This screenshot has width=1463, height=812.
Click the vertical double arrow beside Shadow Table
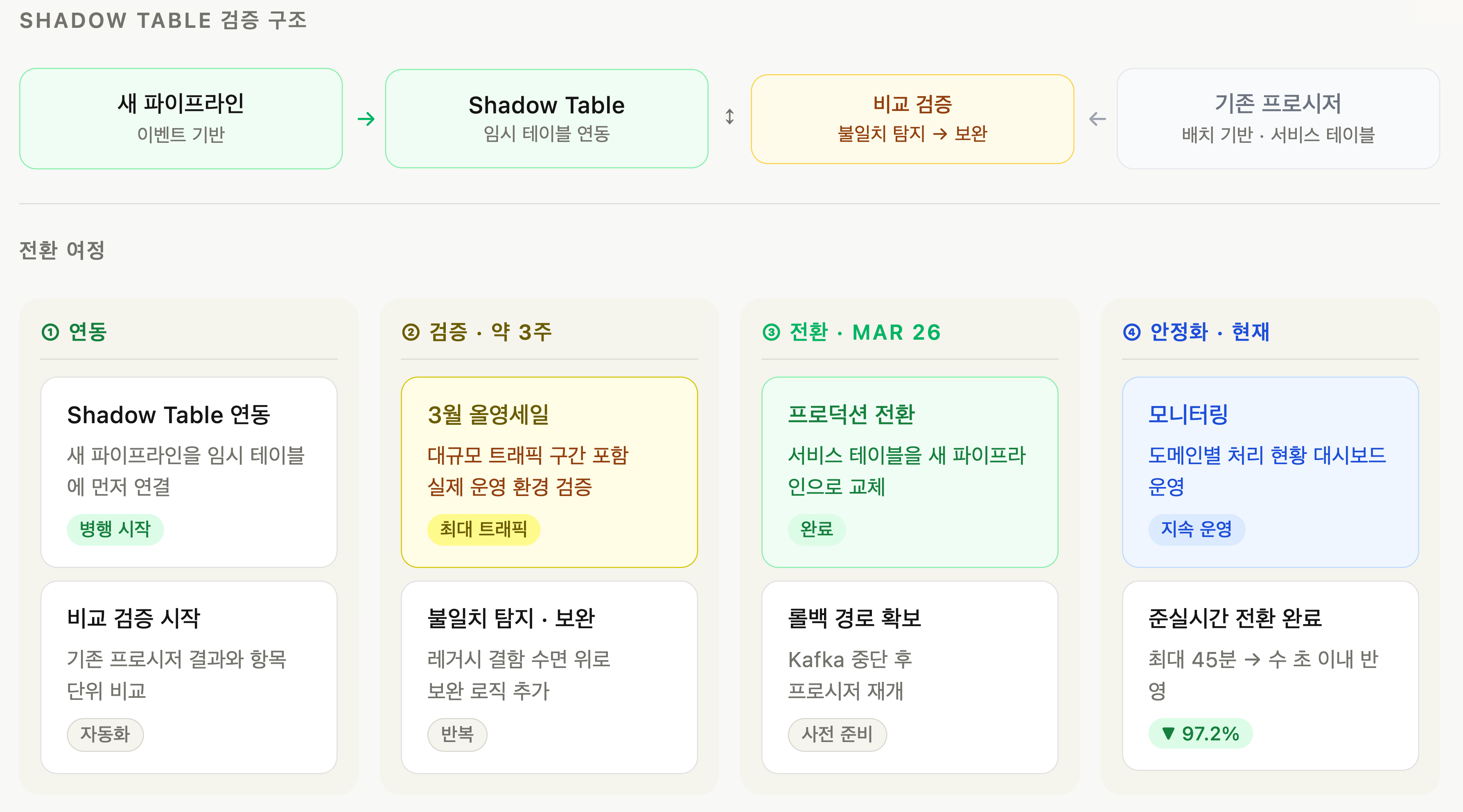(730, 117)
